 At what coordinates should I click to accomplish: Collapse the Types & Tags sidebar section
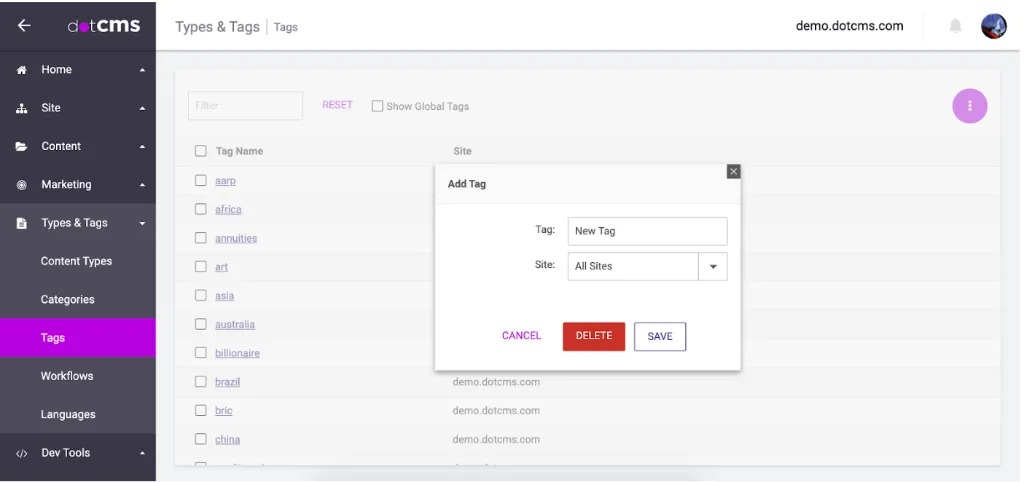tap(142, 224)
